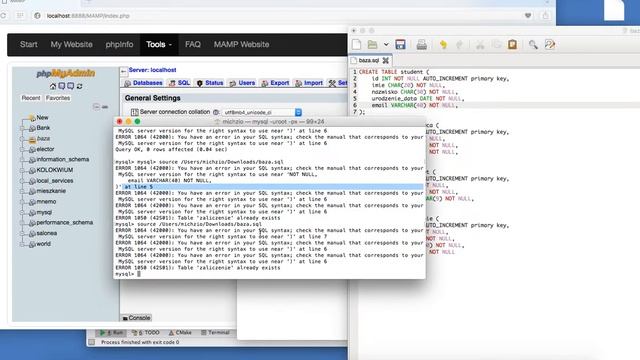Click the greyed Redo arrow icon

[x=459, y=45]
